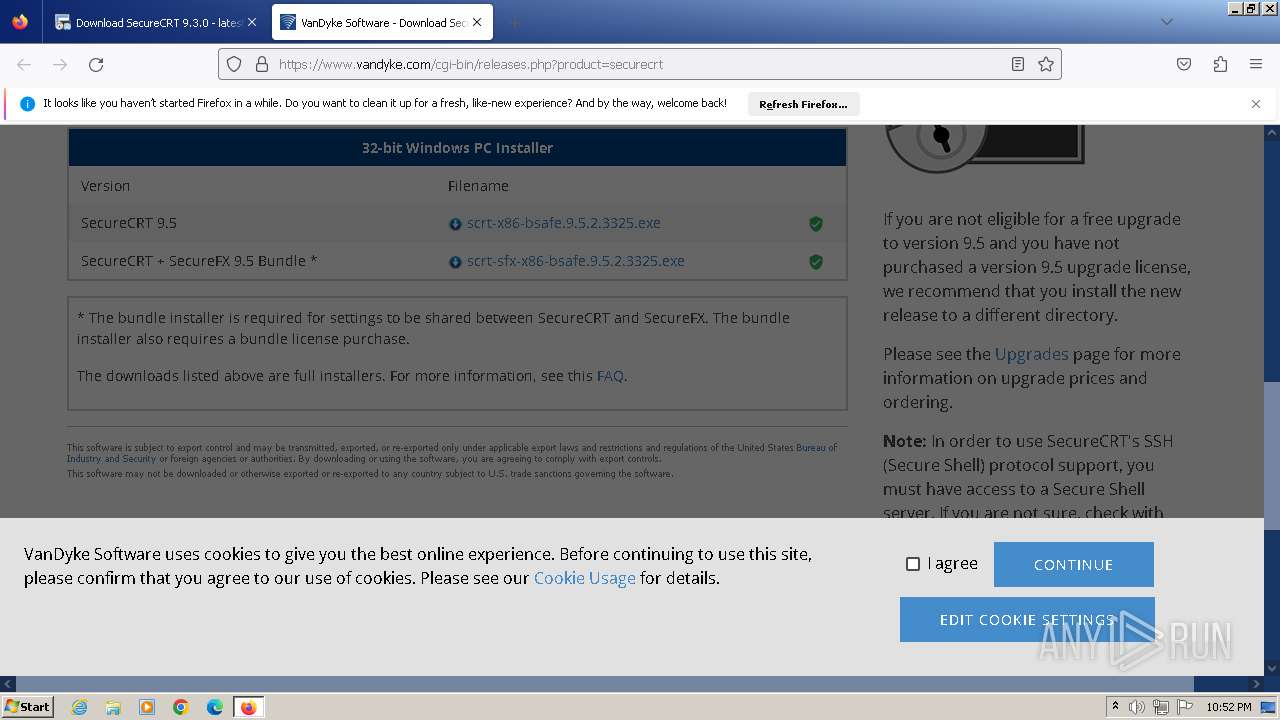Open a new tab with plus button
Viewport: 1280px width, 720px height.
click(514, 22)
